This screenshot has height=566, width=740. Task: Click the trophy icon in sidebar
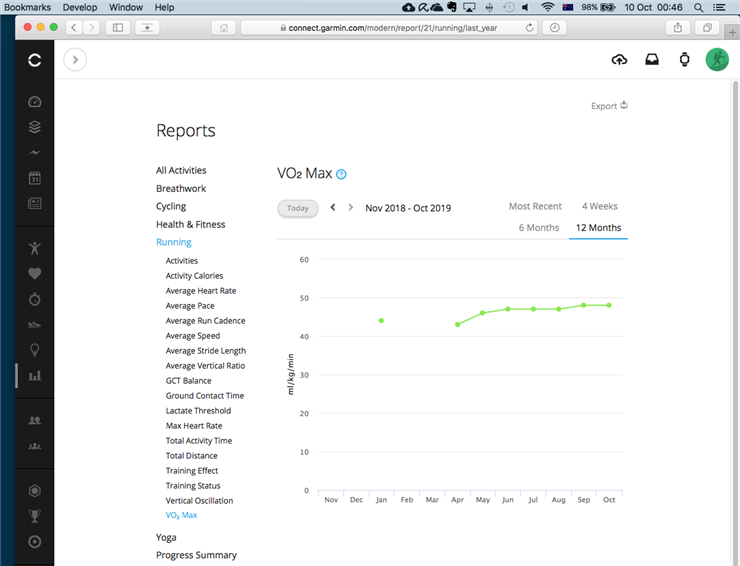(x=35, y=516)
